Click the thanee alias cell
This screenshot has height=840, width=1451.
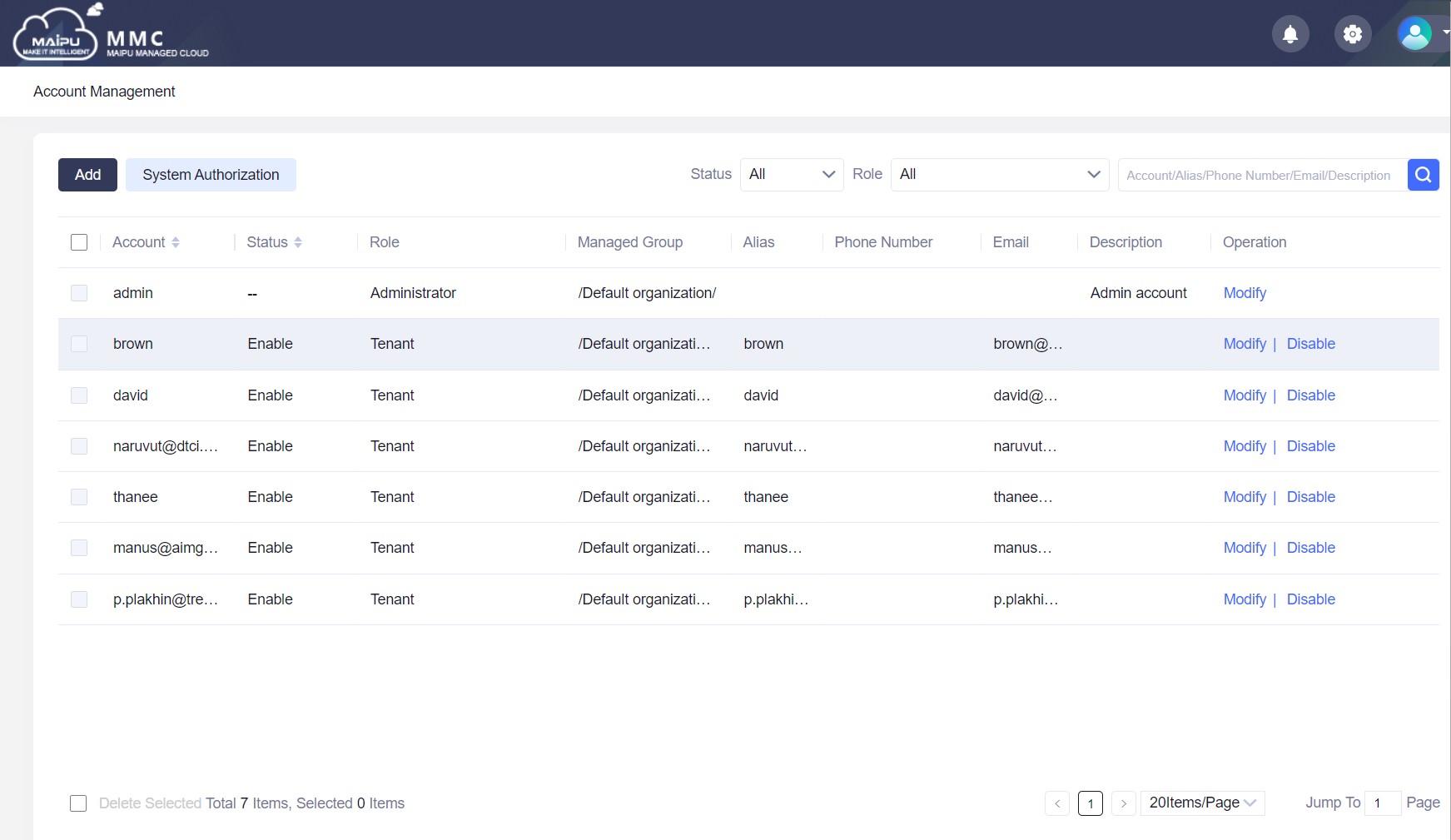(766, 497)
